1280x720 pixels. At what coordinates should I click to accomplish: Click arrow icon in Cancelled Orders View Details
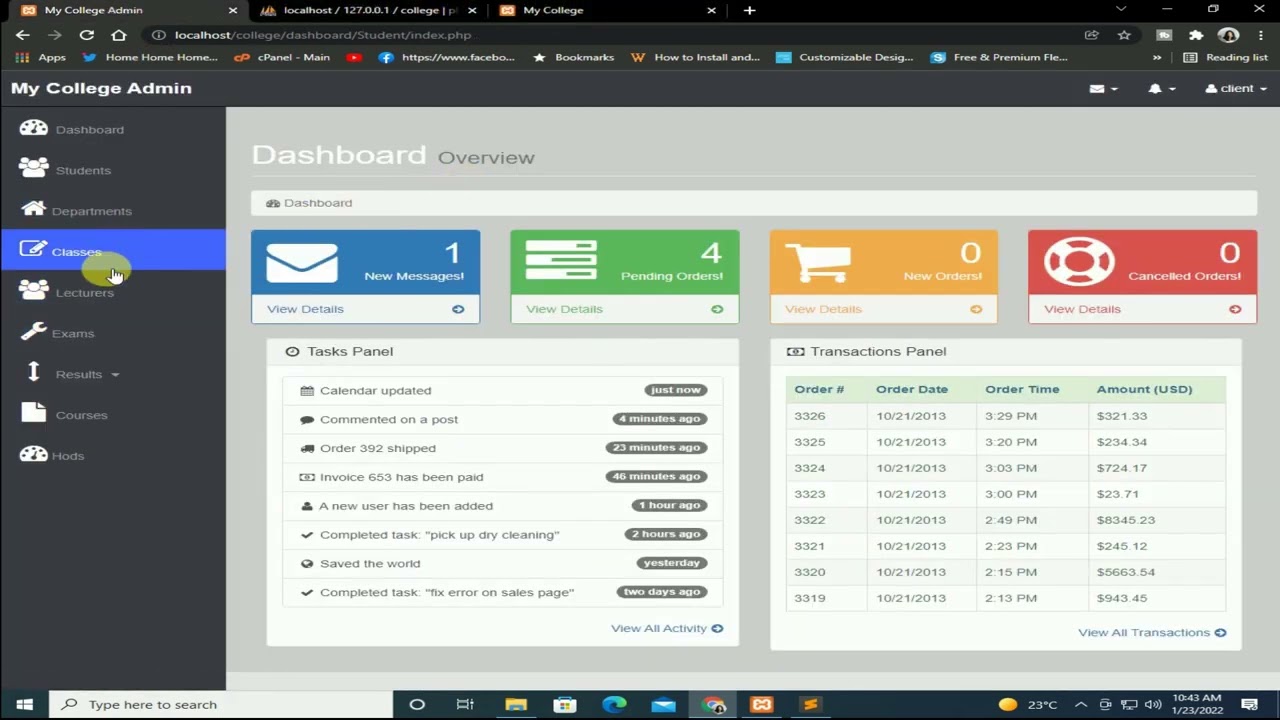(1235, 309)
